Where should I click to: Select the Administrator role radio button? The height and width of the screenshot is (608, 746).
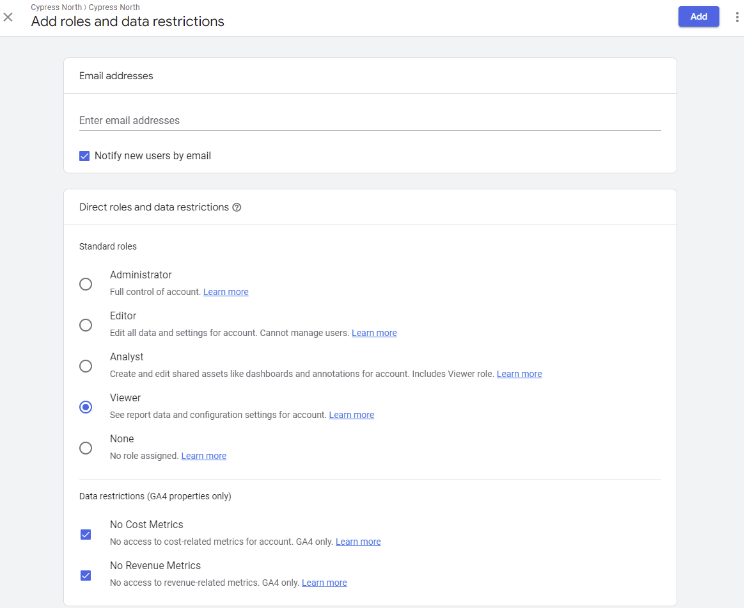pyautogui.click(x=86, y=284)
